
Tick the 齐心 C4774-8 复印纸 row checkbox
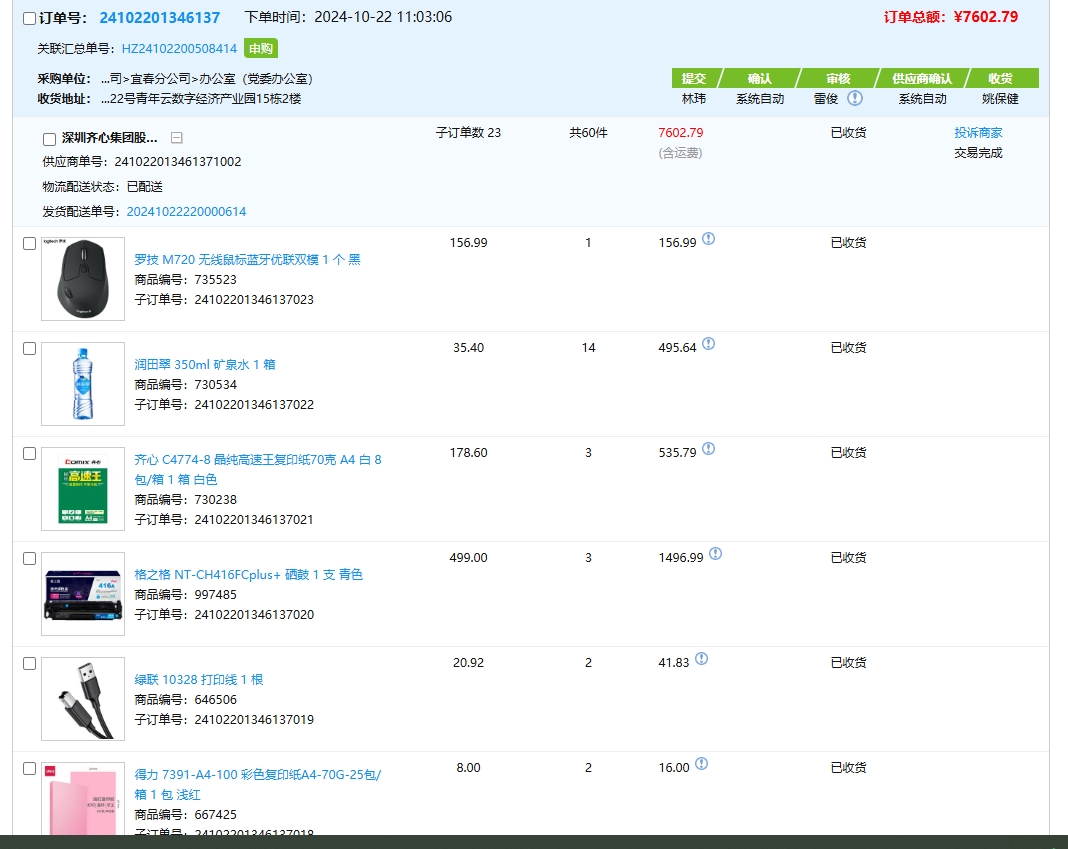(x=29, y=453)
